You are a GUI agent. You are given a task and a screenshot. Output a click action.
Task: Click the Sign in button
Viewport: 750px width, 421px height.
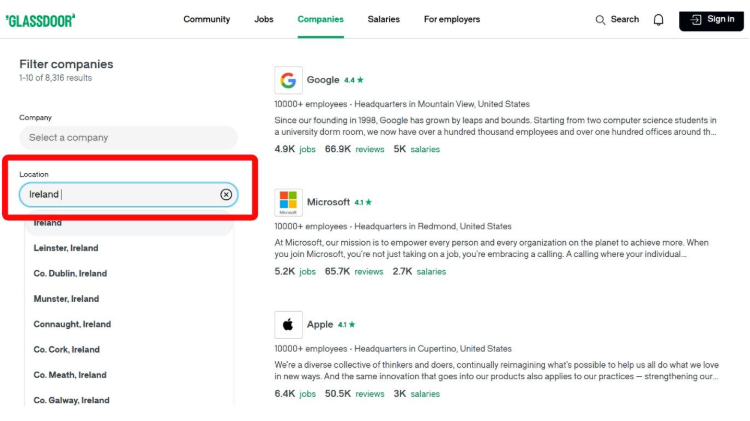[x=711, y=20]
